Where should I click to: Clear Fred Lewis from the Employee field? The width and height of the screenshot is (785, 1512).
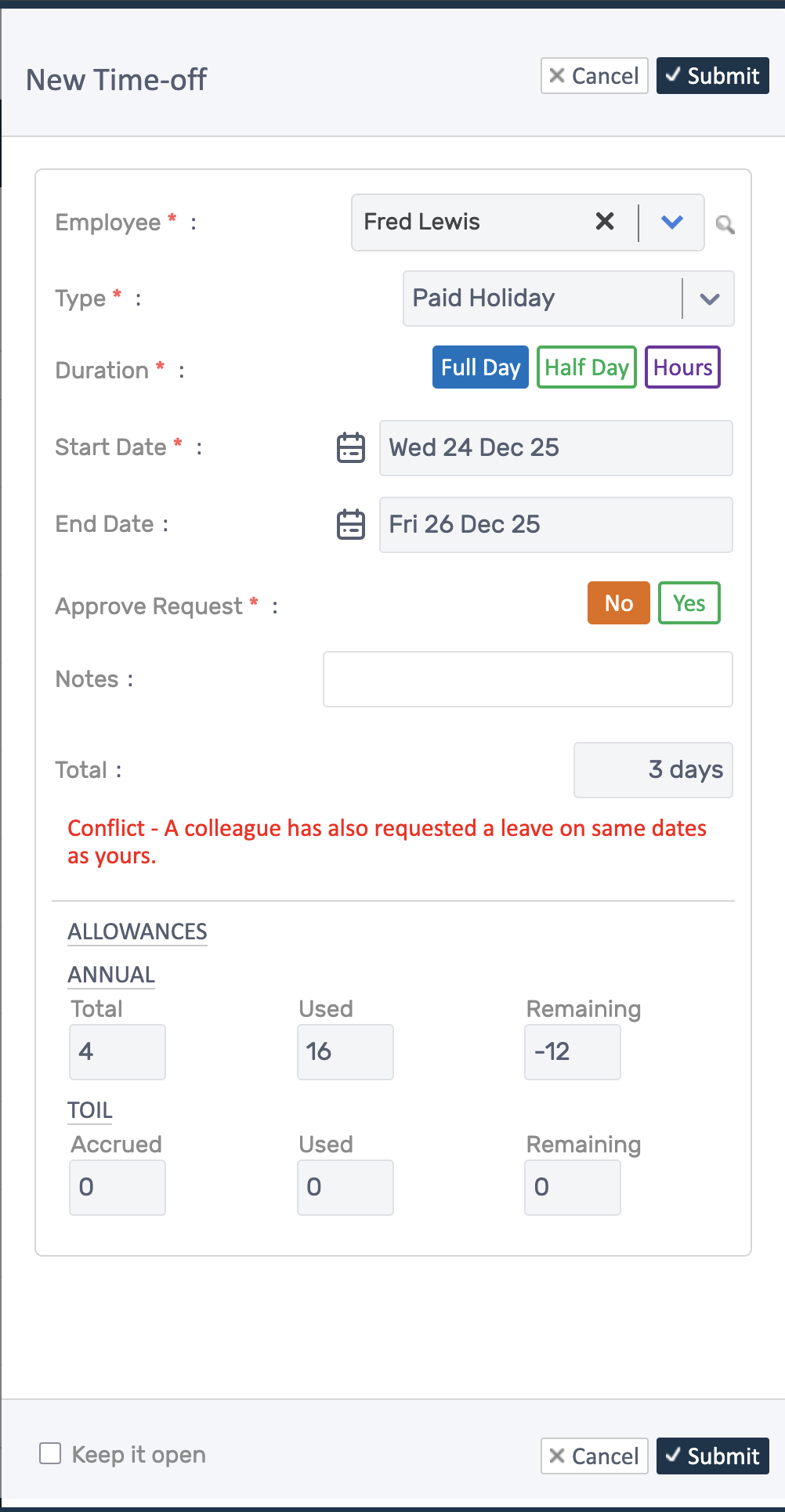coord(604,222)
